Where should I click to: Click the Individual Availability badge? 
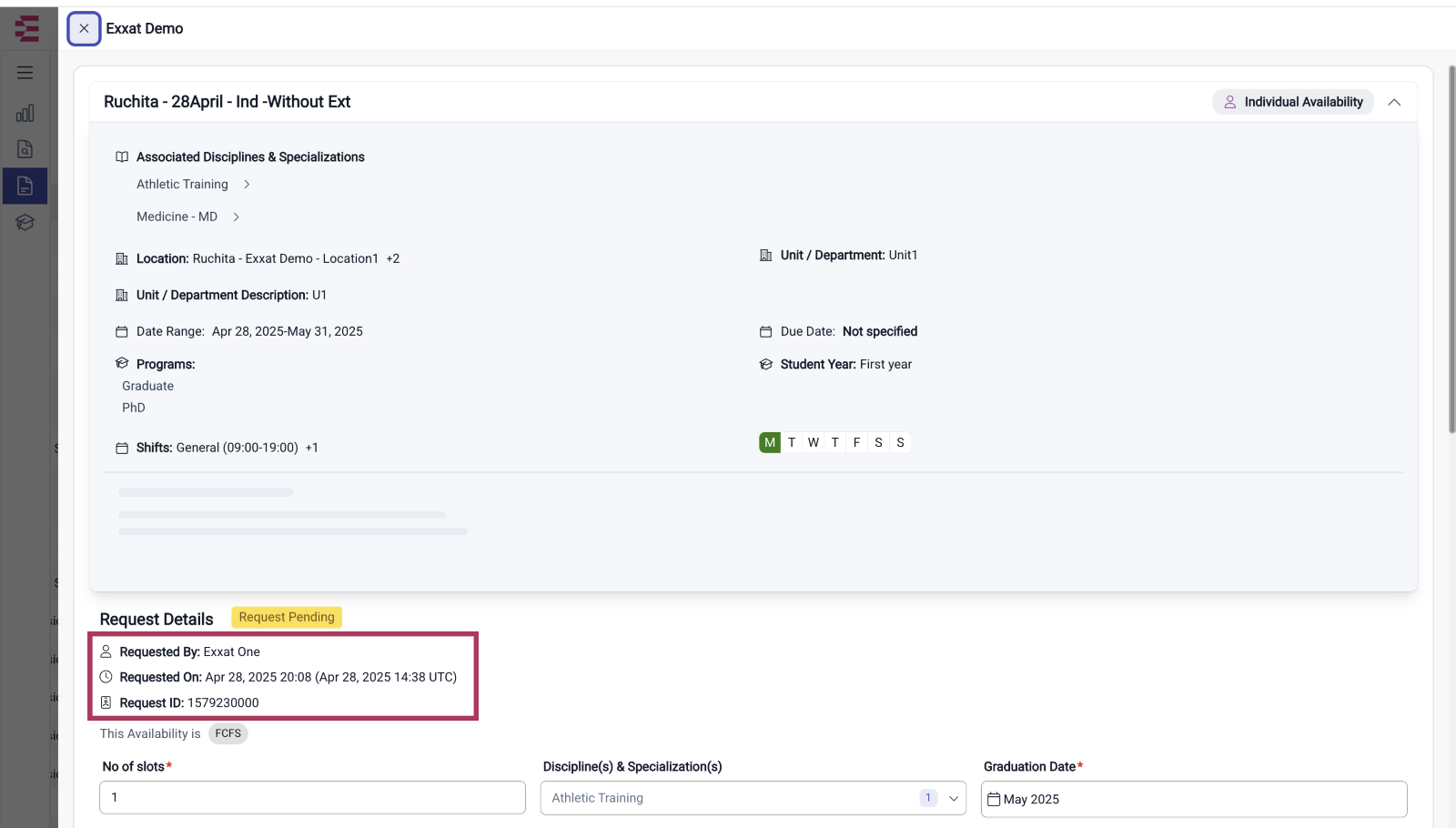[x=1293, y=102]
